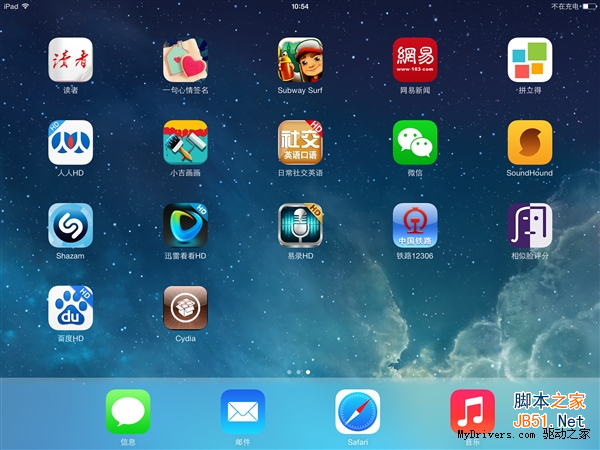Go to second home screen page dot

pyautogui.click(x=299, y=372)
